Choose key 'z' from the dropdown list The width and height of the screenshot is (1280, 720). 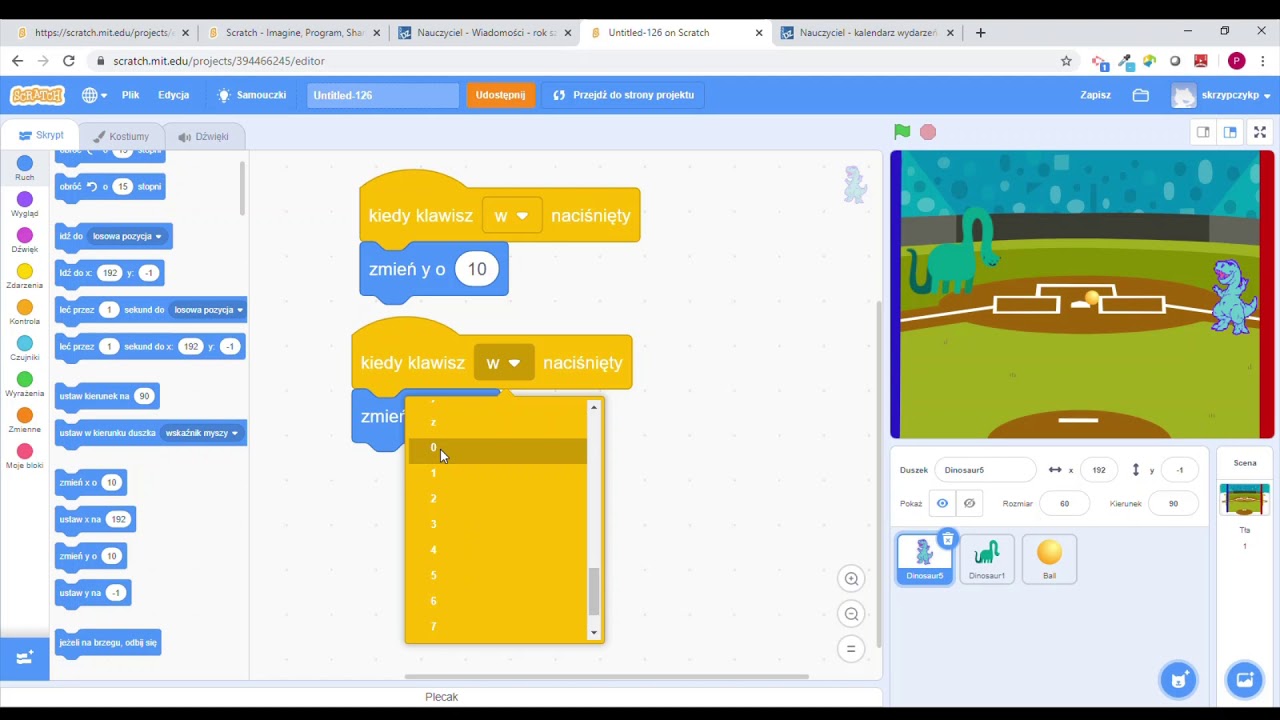pyautogui.click(x=497, y=422)
